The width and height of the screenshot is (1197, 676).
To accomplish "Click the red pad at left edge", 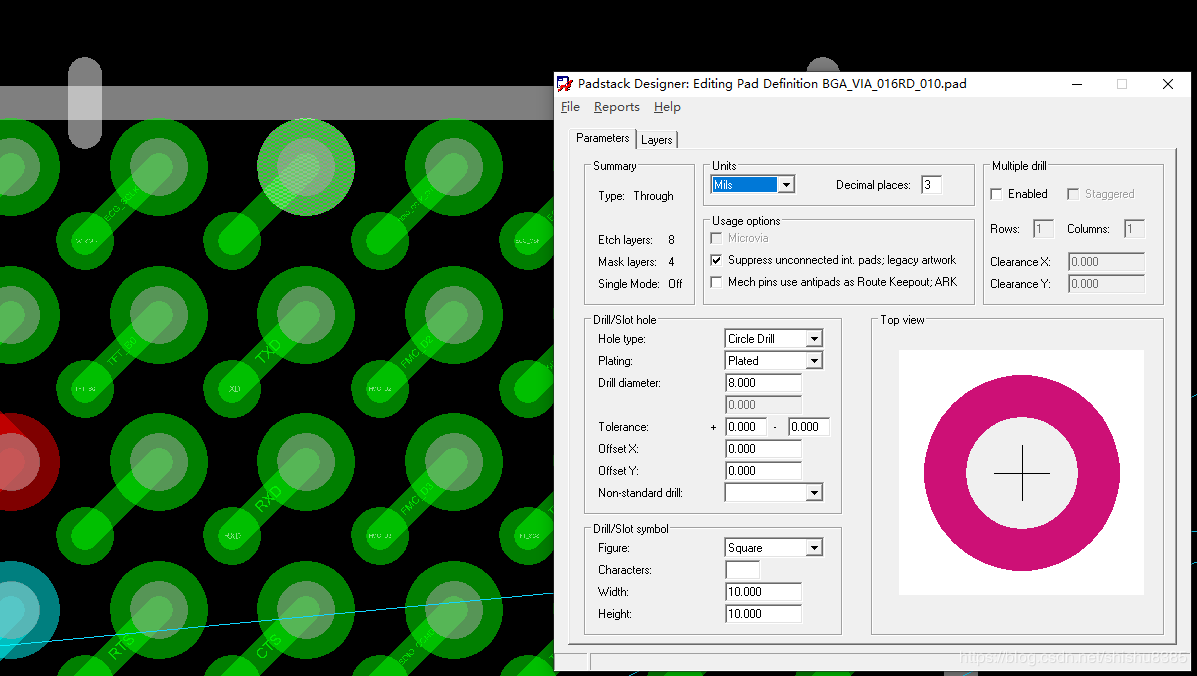I will click(18, 462).
